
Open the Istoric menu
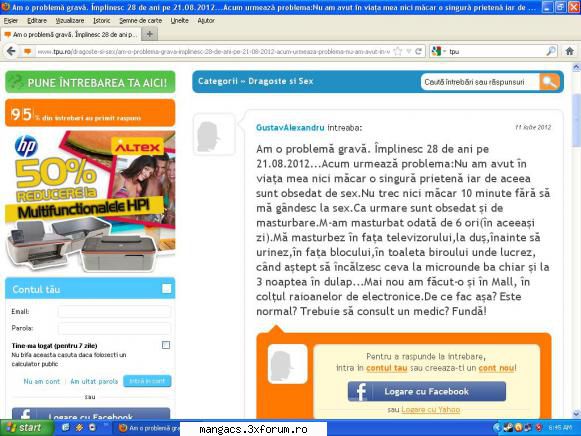[102, 21]
